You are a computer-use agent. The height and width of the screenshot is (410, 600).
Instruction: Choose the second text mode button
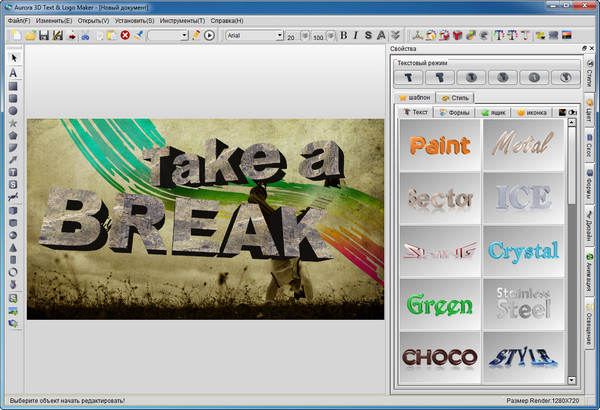(x=440, y=78)
